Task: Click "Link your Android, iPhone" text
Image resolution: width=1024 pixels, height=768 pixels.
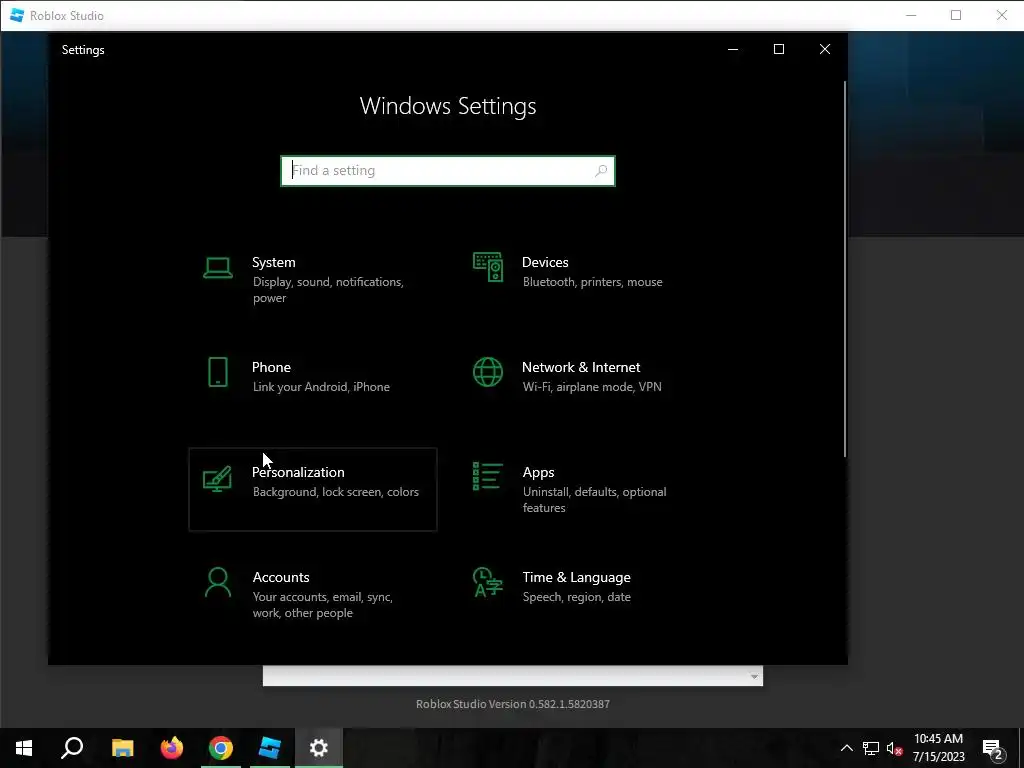Action: click(x=321, y=387)
